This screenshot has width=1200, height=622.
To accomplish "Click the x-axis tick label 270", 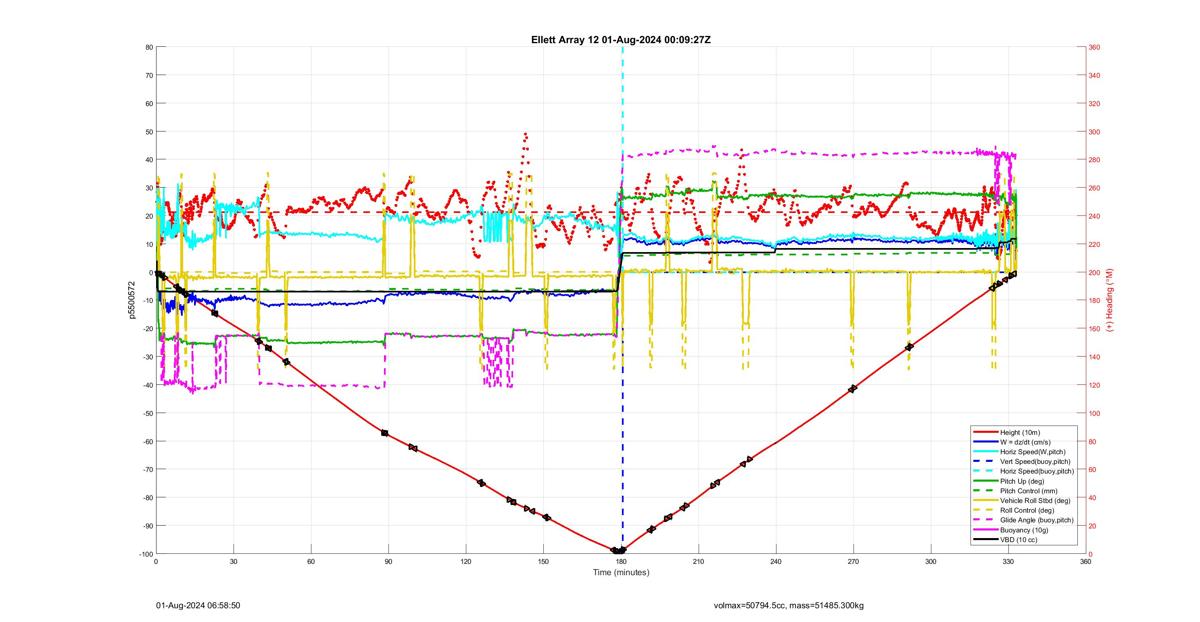I will tap(853, 562).
